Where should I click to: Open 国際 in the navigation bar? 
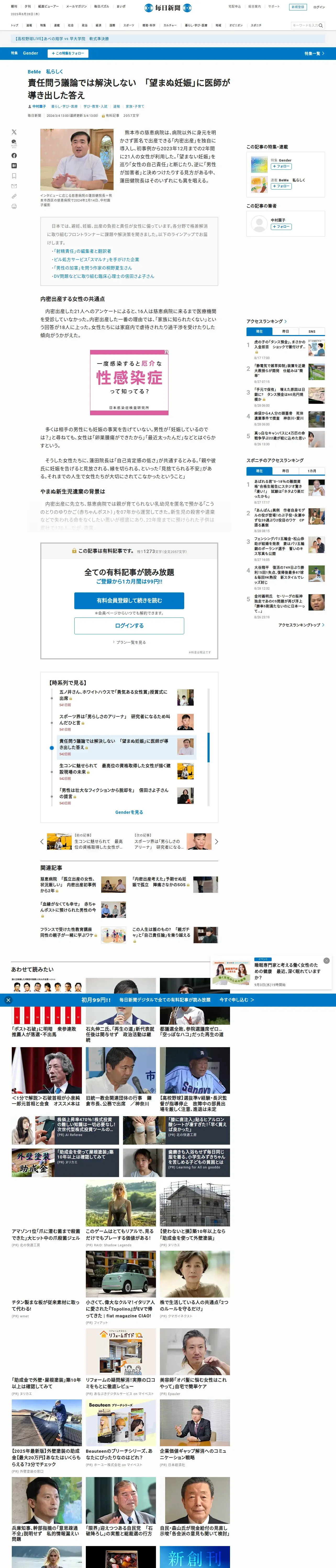coord(112,26)
